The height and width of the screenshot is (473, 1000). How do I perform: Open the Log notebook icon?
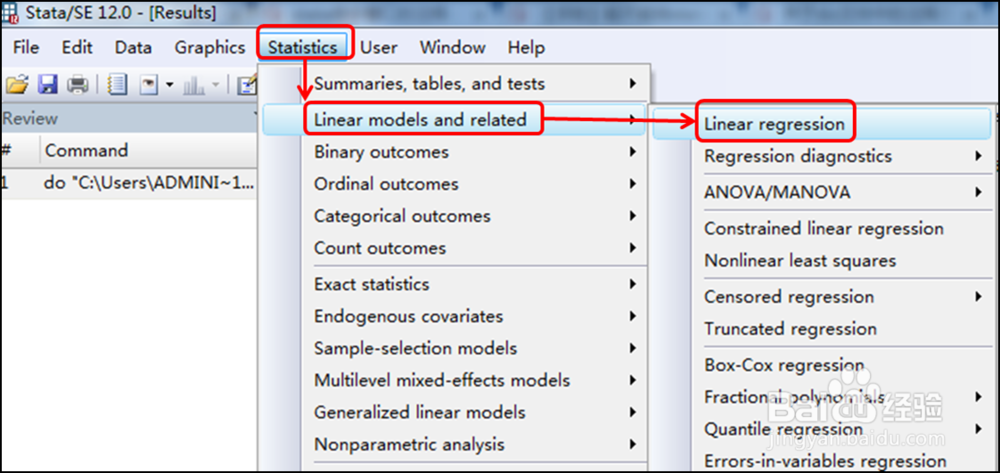117,84
